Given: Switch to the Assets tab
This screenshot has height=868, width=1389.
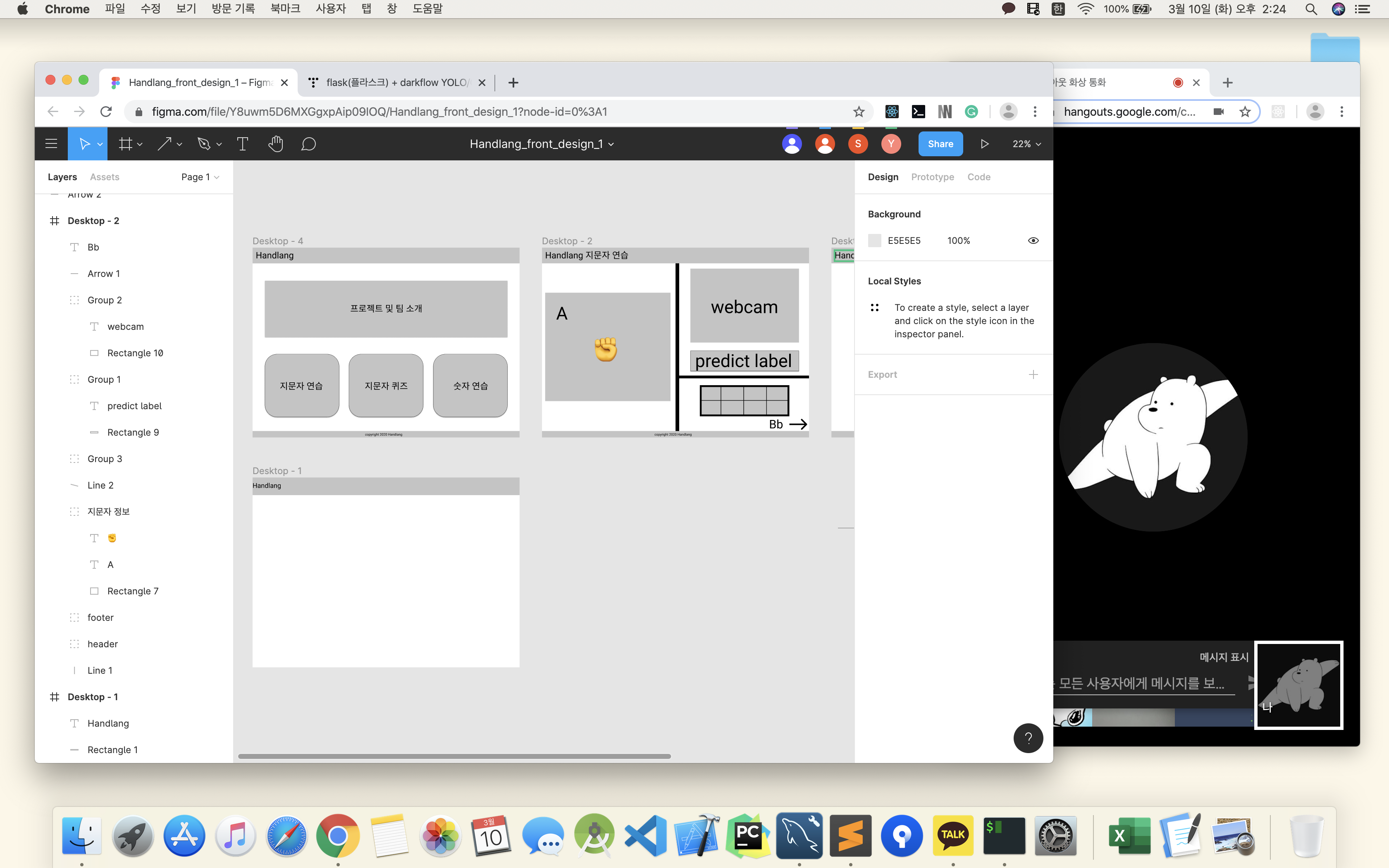Looking at the screenshot, I should pyautogui.click(x=105, y=177).
